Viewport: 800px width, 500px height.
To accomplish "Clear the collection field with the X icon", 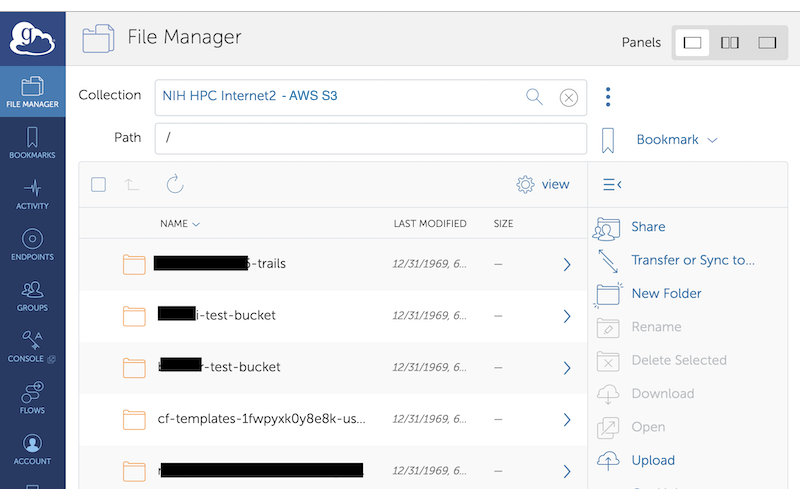I will coord(568,97).
